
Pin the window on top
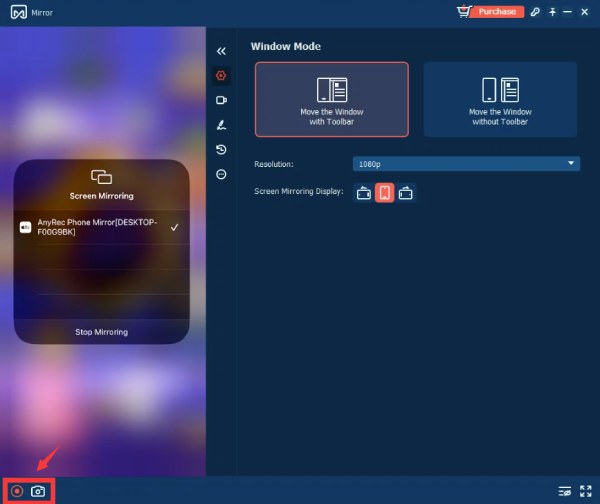pos(553,11)
